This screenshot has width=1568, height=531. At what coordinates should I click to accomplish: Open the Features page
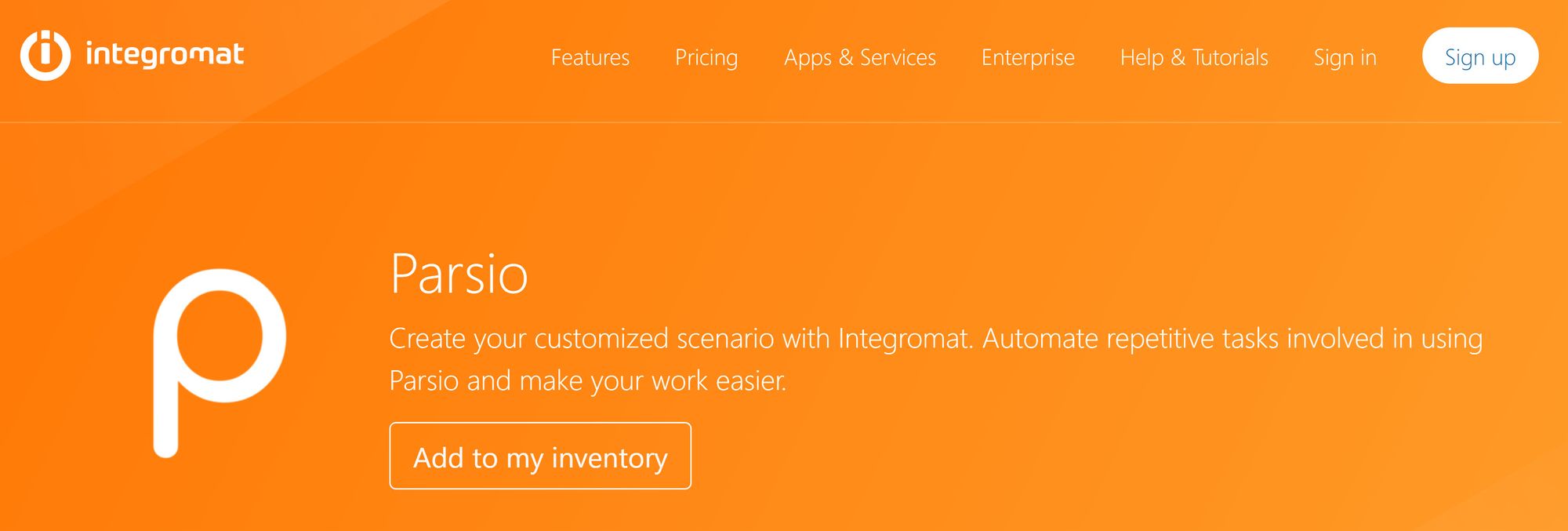coord(590,57)
